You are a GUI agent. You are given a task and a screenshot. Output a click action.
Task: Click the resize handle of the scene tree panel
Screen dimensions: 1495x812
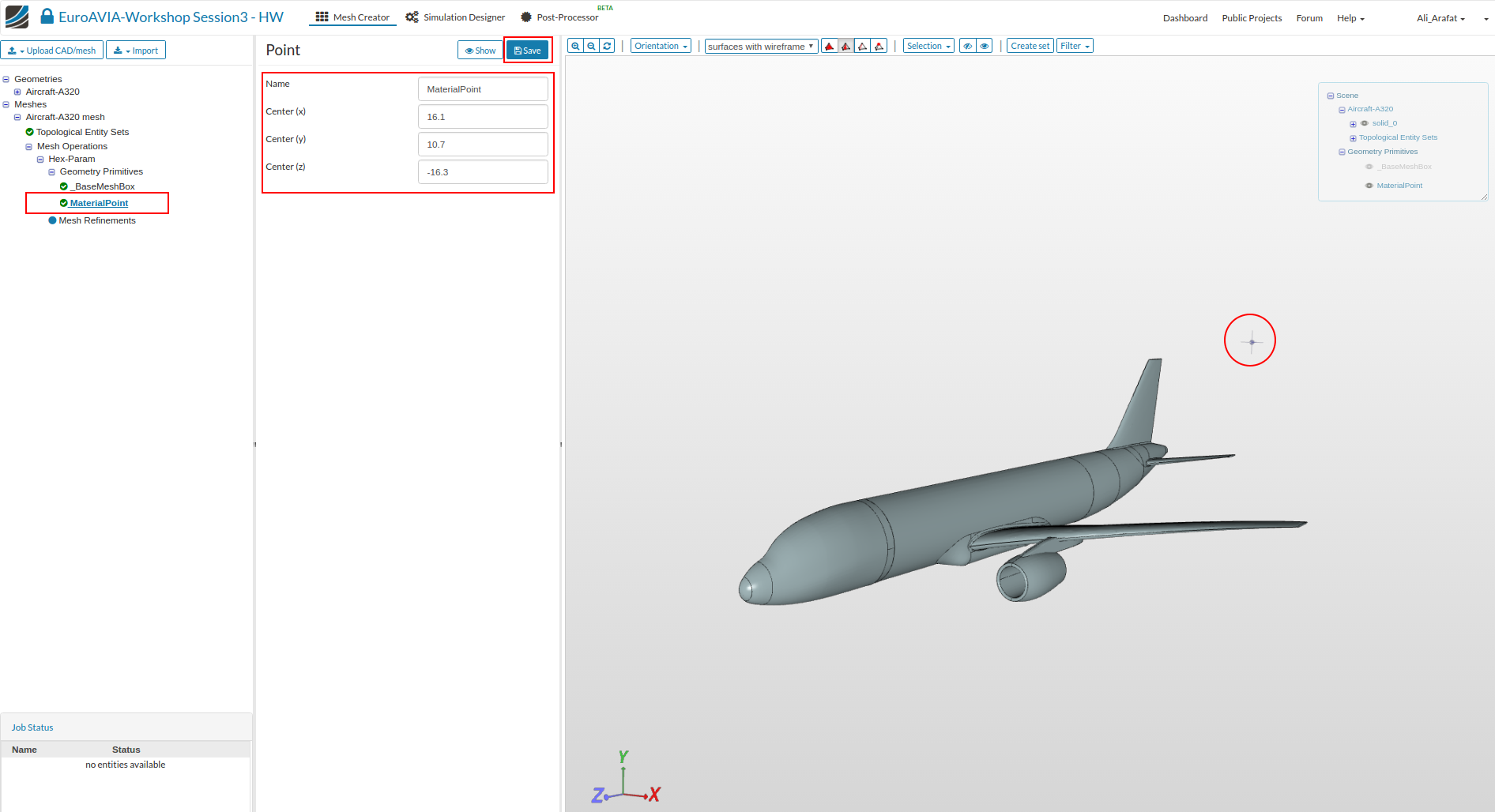point(1484,197)
